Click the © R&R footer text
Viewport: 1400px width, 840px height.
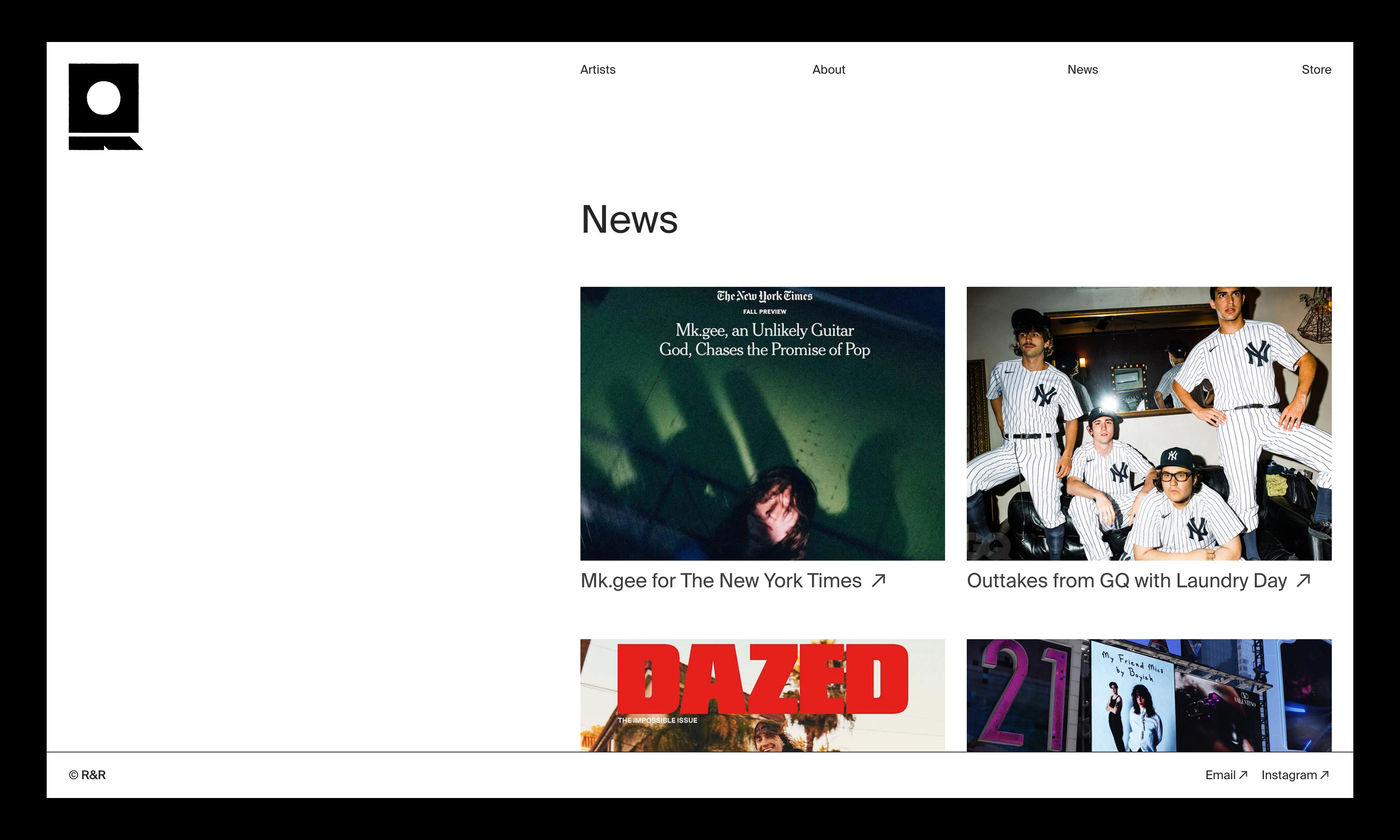tap(88, 775)
